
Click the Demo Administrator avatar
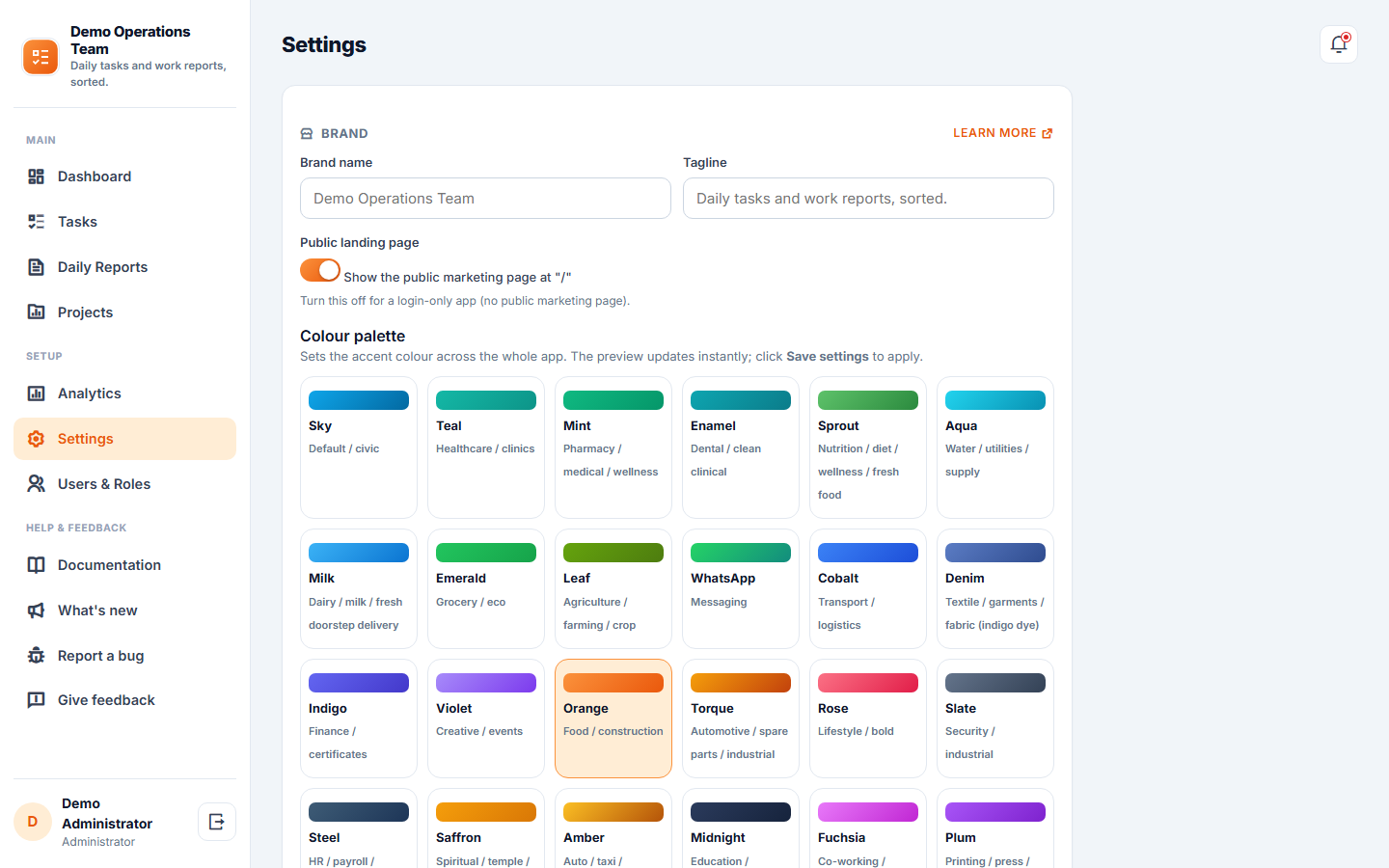[x=33, y=822]
